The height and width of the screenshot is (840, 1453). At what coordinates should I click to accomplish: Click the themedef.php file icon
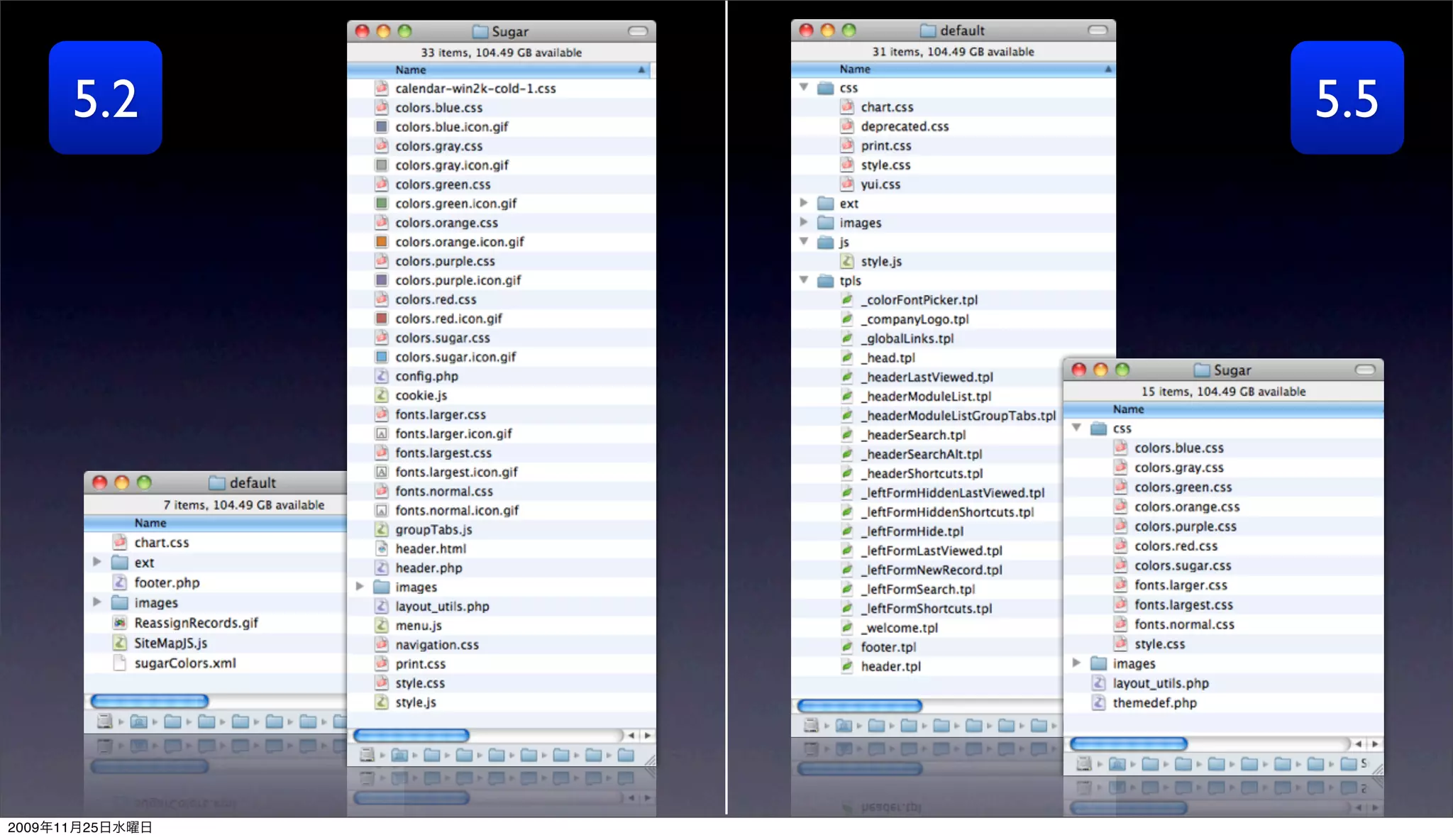[1099, 702]
